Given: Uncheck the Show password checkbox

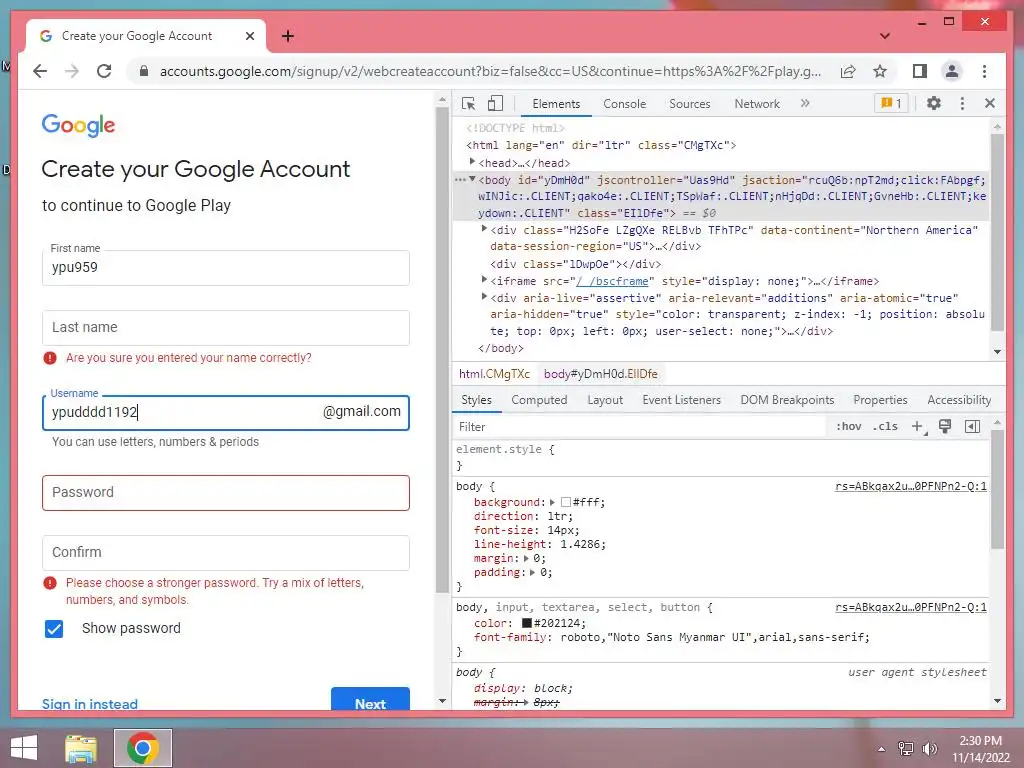Looking at the screenshot, I should [54, 629].
